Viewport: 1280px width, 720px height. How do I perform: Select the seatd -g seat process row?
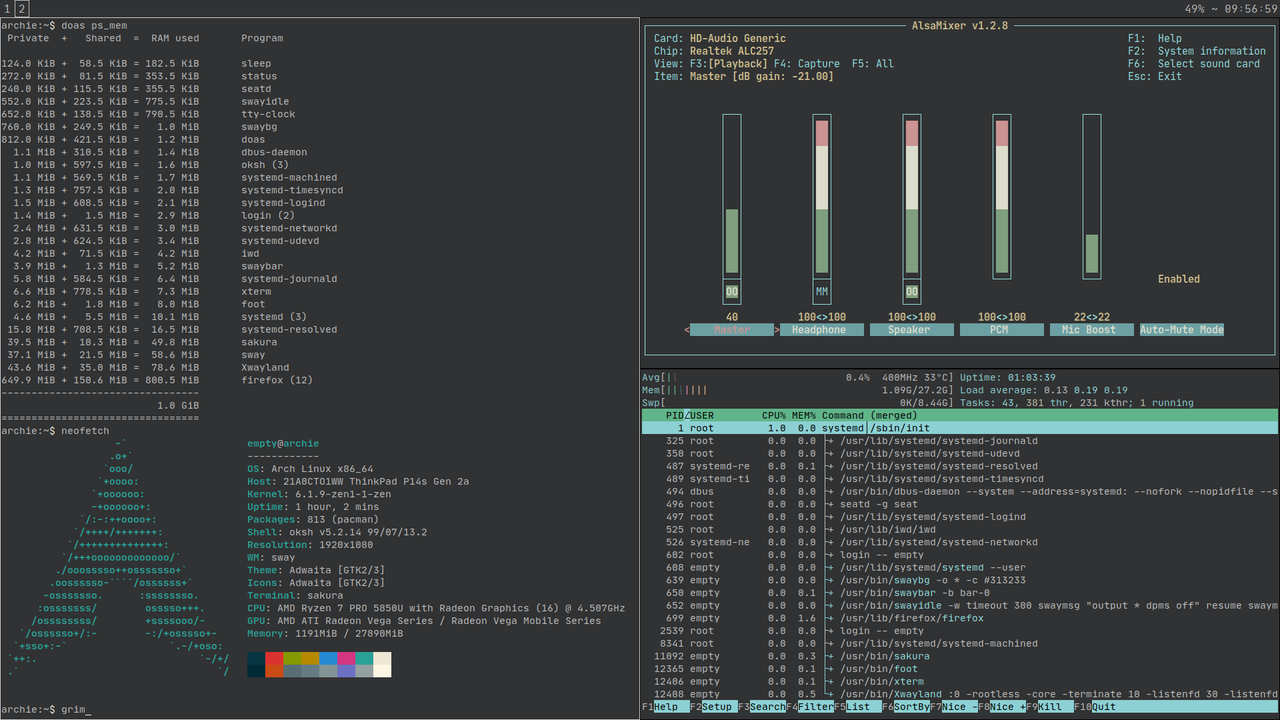(960, 504)
